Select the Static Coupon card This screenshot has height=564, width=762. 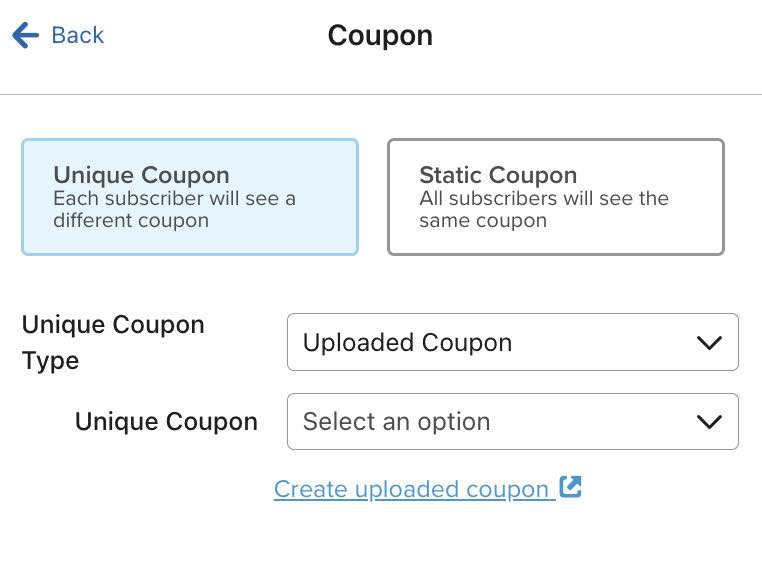[x=555, y=197]
